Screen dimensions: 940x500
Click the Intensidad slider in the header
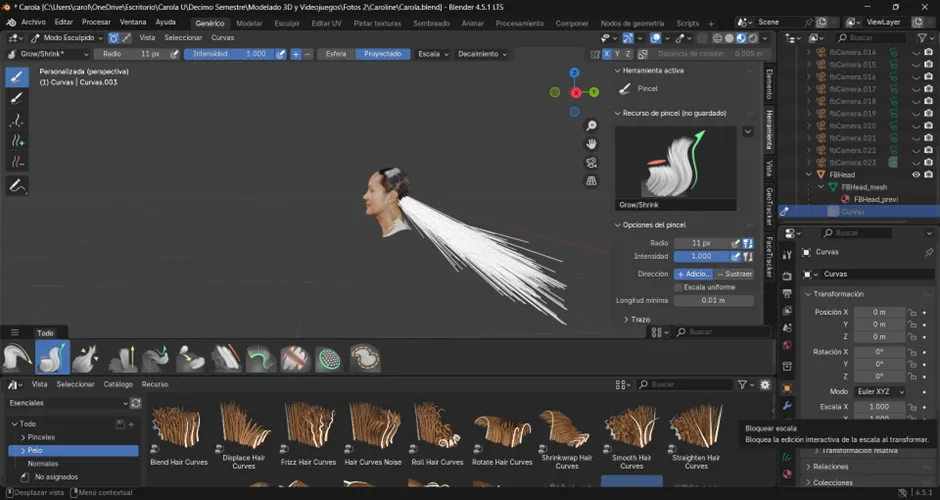coord(229,54)
